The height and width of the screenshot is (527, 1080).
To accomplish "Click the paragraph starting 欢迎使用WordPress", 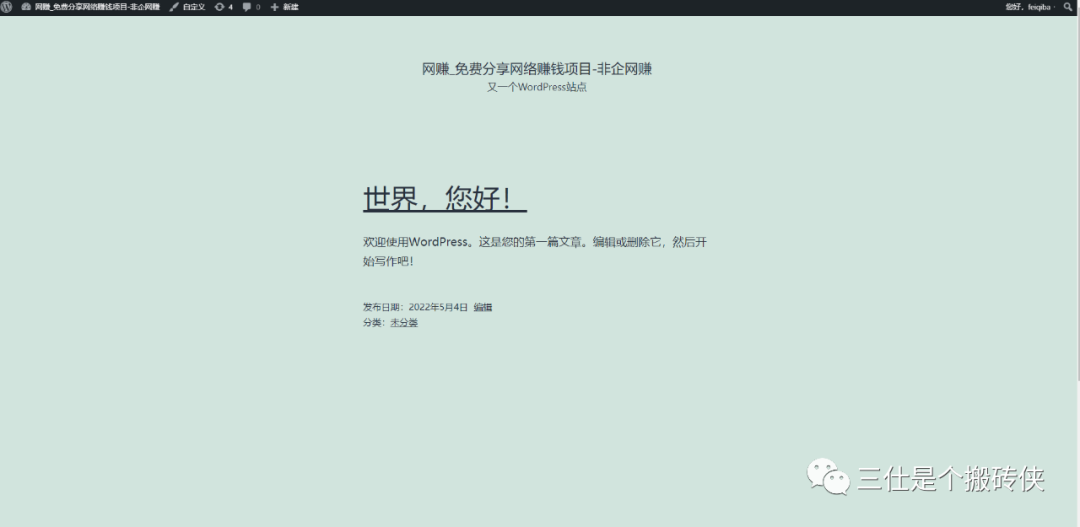I will [x=535, y=251].
